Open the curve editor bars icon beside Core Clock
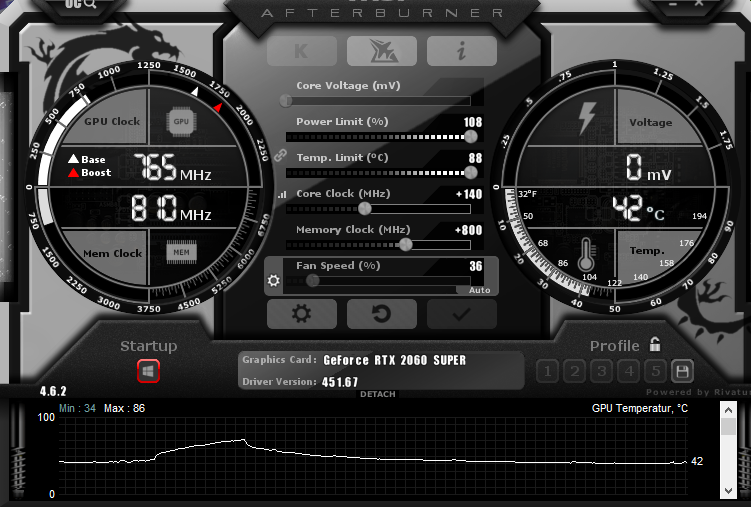Screen dimensions: 751x507 pyautogui.click(x=282, y=194)
